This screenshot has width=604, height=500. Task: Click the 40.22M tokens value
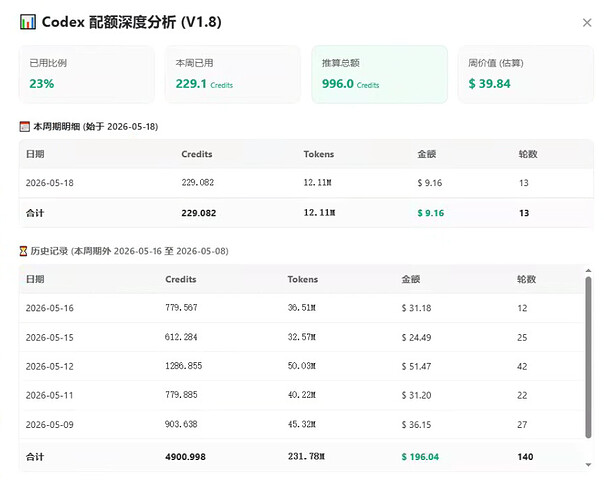pos(302,395)
